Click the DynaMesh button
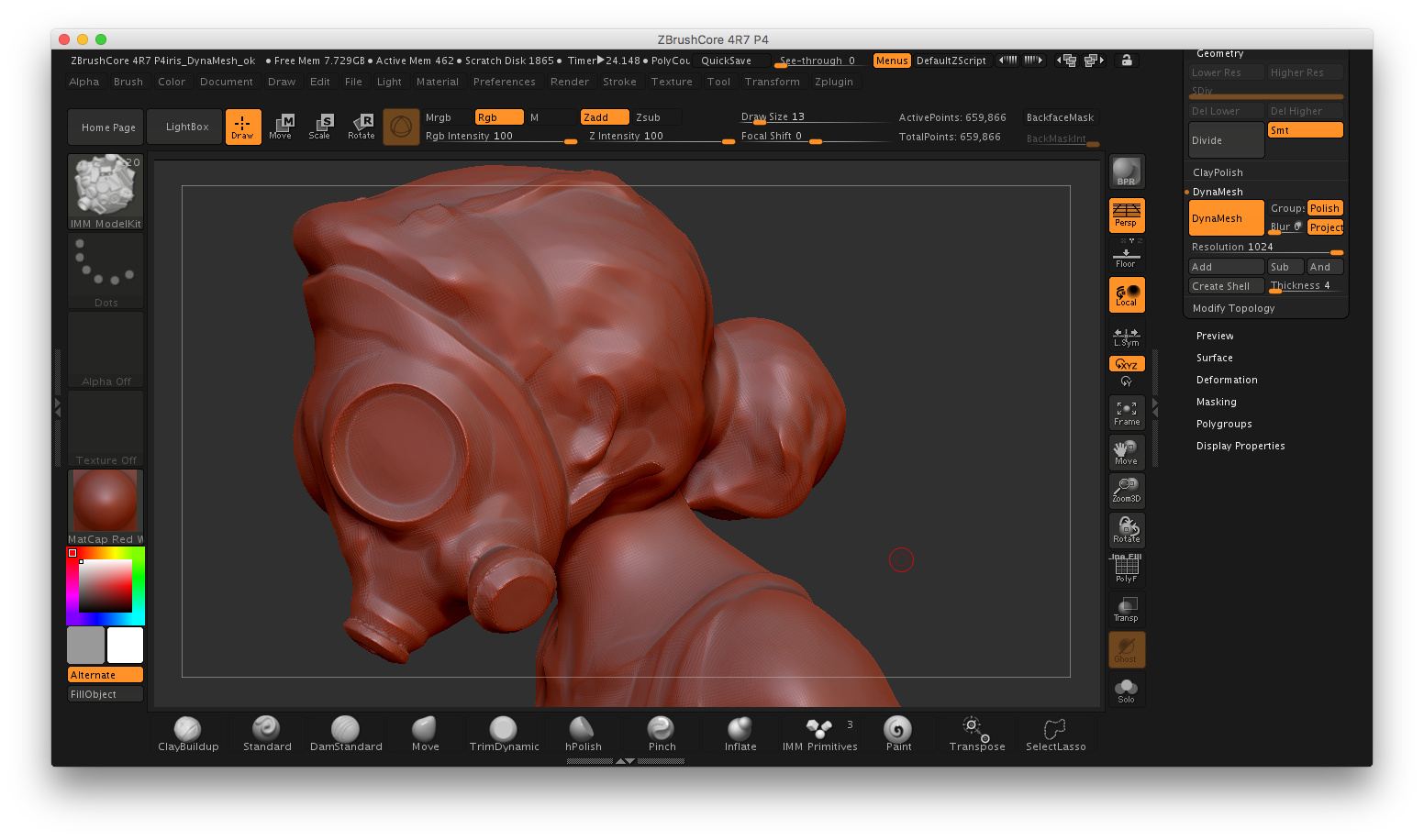Viewport: 1424px width, 840px height. (x=1225, y=218)
